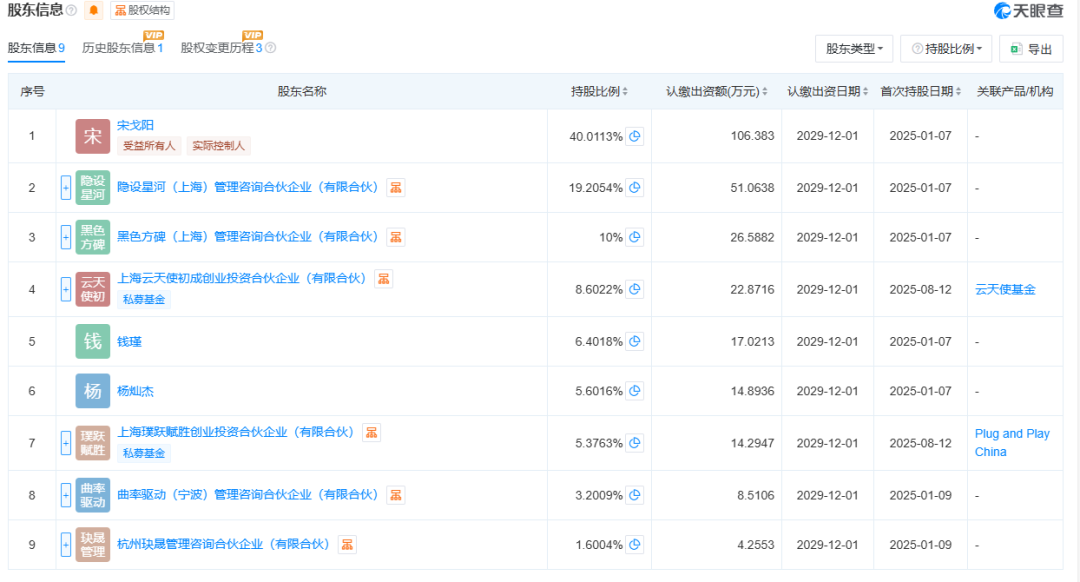Click the pie chart icon beside 19.2054%

(x=634, y=187)
